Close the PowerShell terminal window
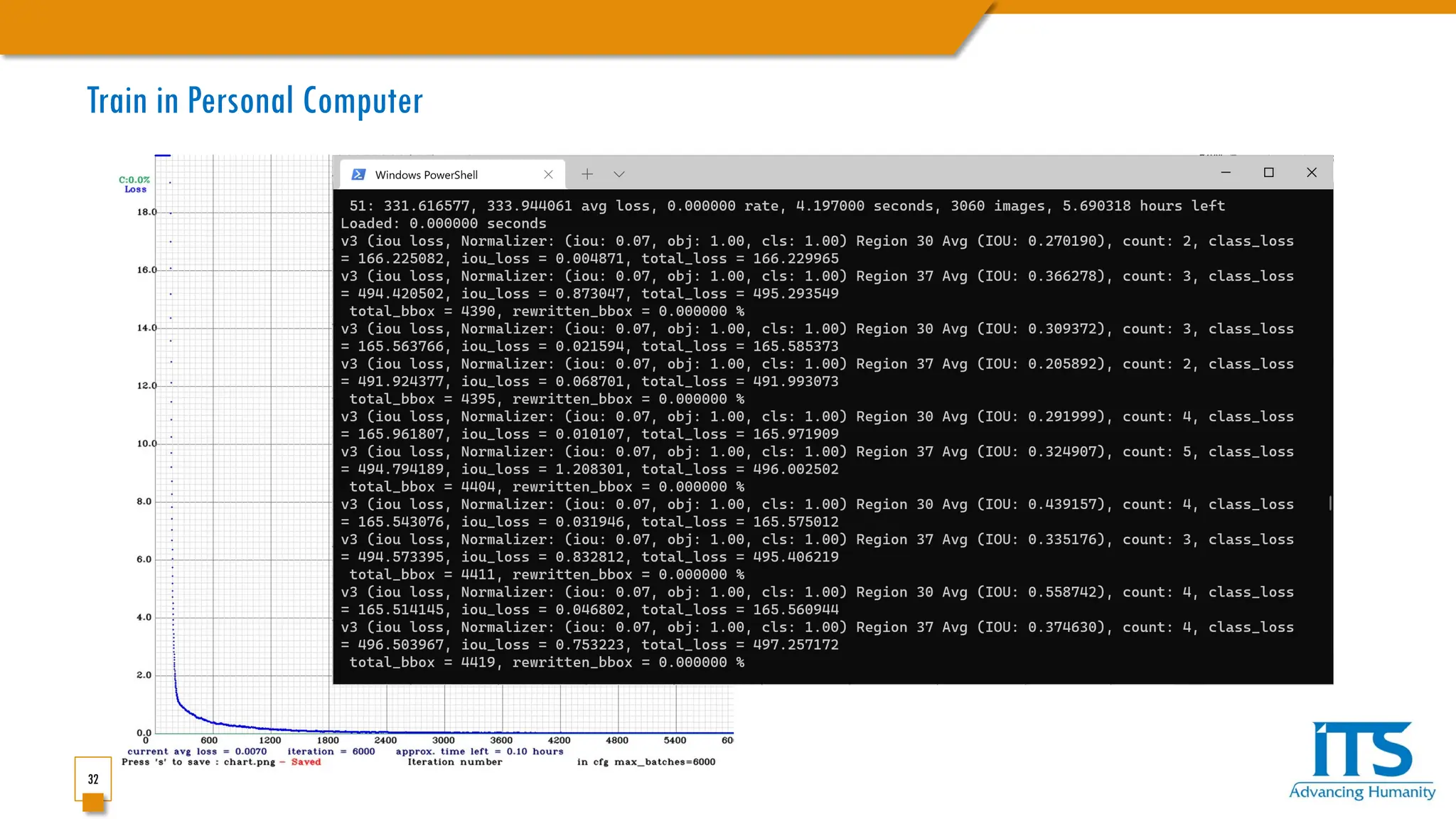The width and height of the screenshot is (1456, 819). click(1312, 173)
